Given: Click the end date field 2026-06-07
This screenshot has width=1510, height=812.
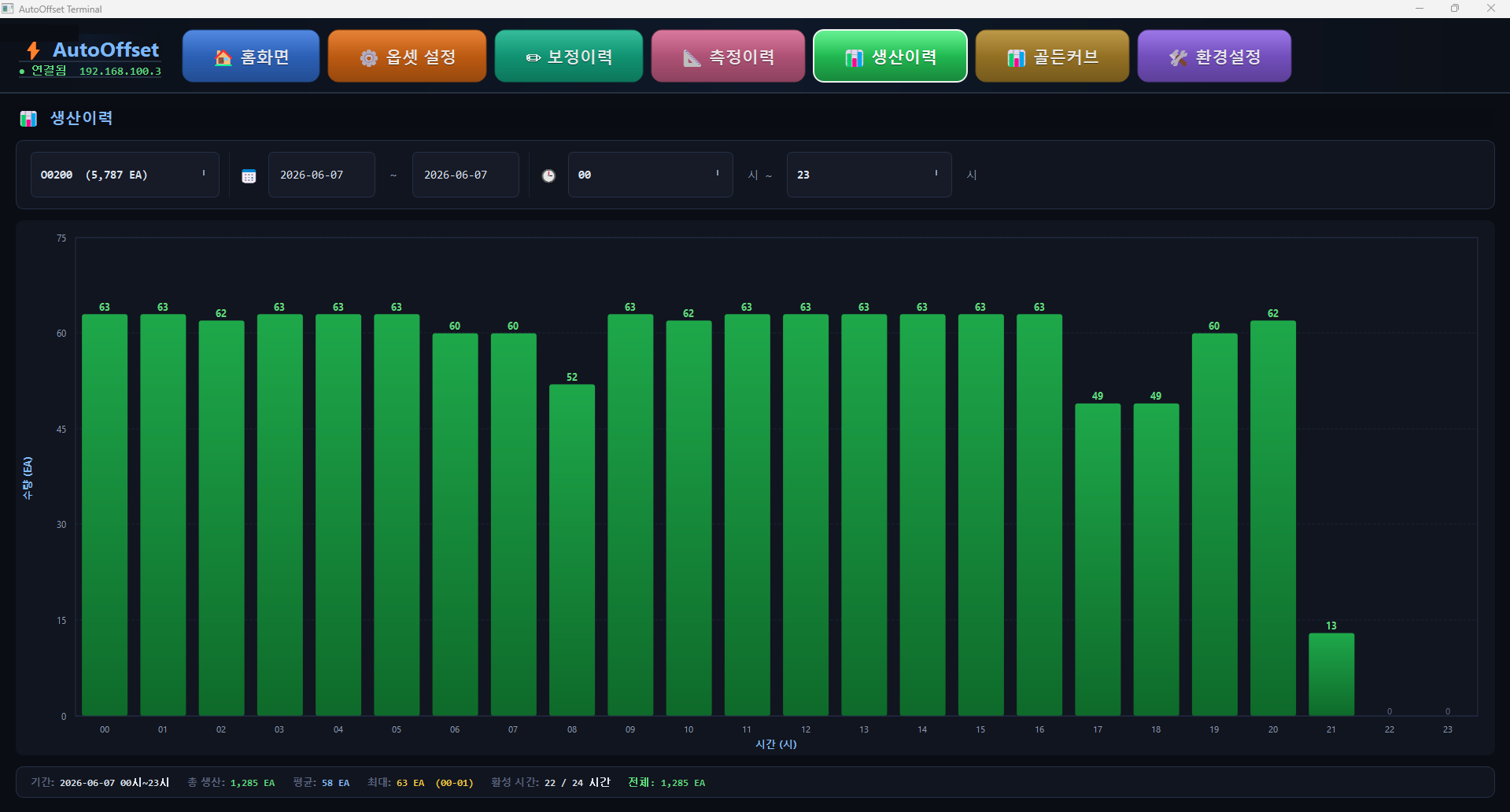Looking at the screenshot, I should (x=466, y=175).
